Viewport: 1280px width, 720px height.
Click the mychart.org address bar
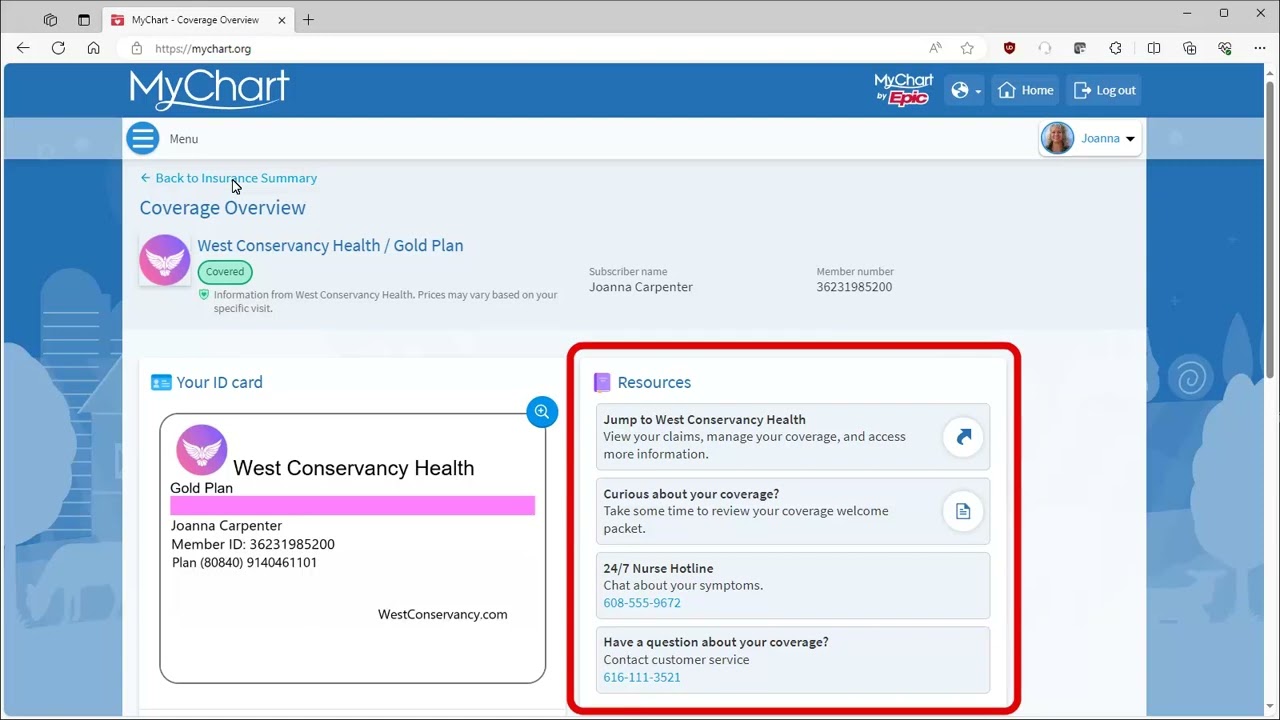click(x=520, y=48)
